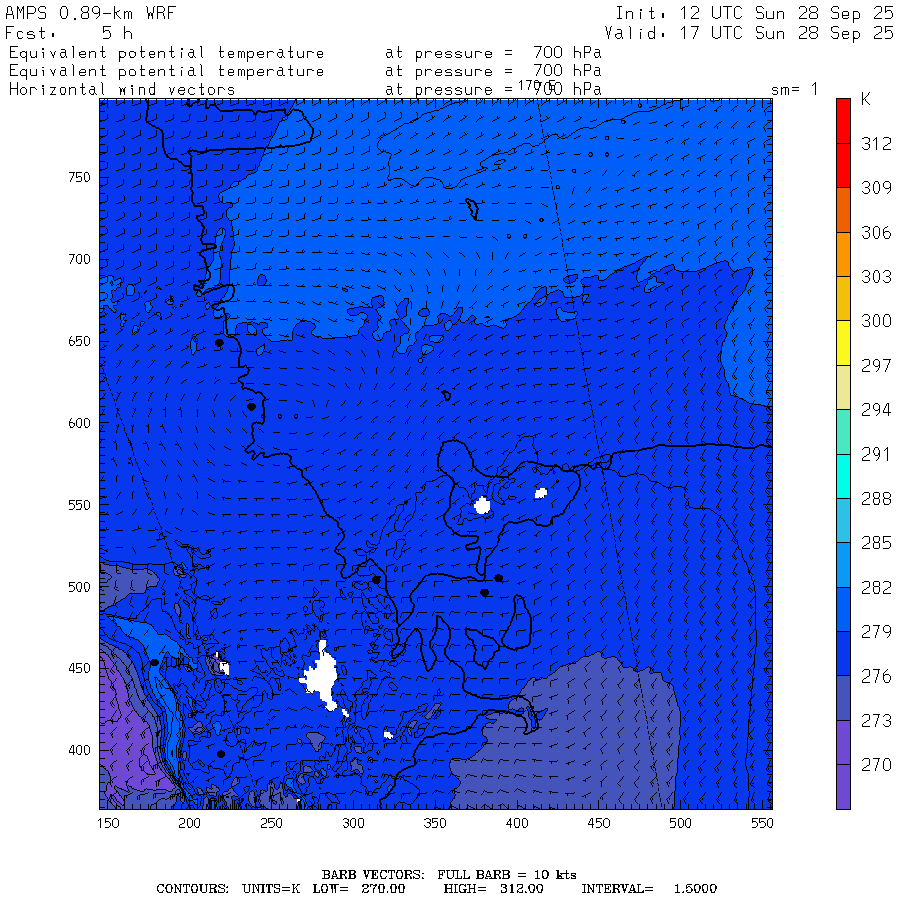
Task: Click the 500 x-axis tick label
Action: 680,823
